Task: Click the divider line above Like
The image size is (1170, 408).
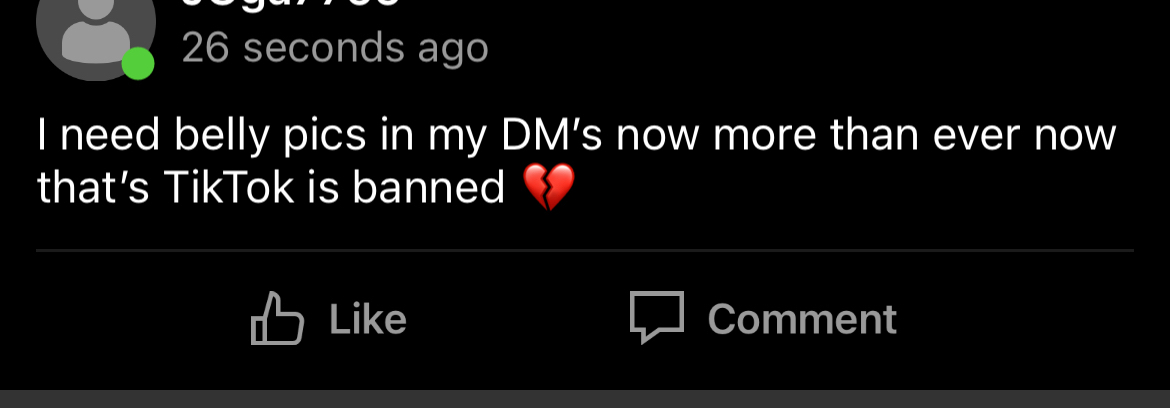Action: pyautogui.click(x=585, y=251)
